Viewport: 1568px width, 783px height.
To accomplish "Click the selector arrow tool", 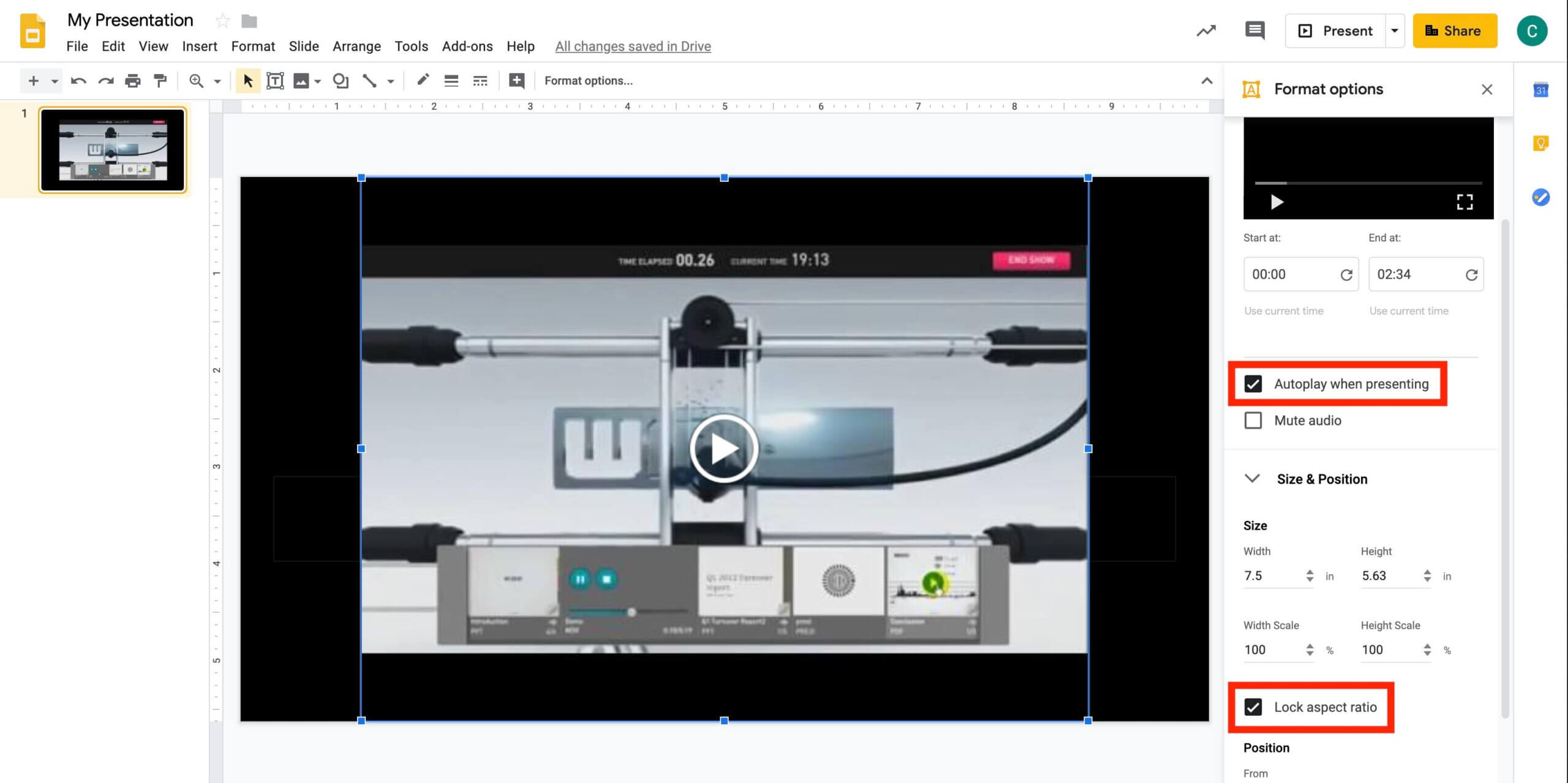I will [x=245, y=80].
